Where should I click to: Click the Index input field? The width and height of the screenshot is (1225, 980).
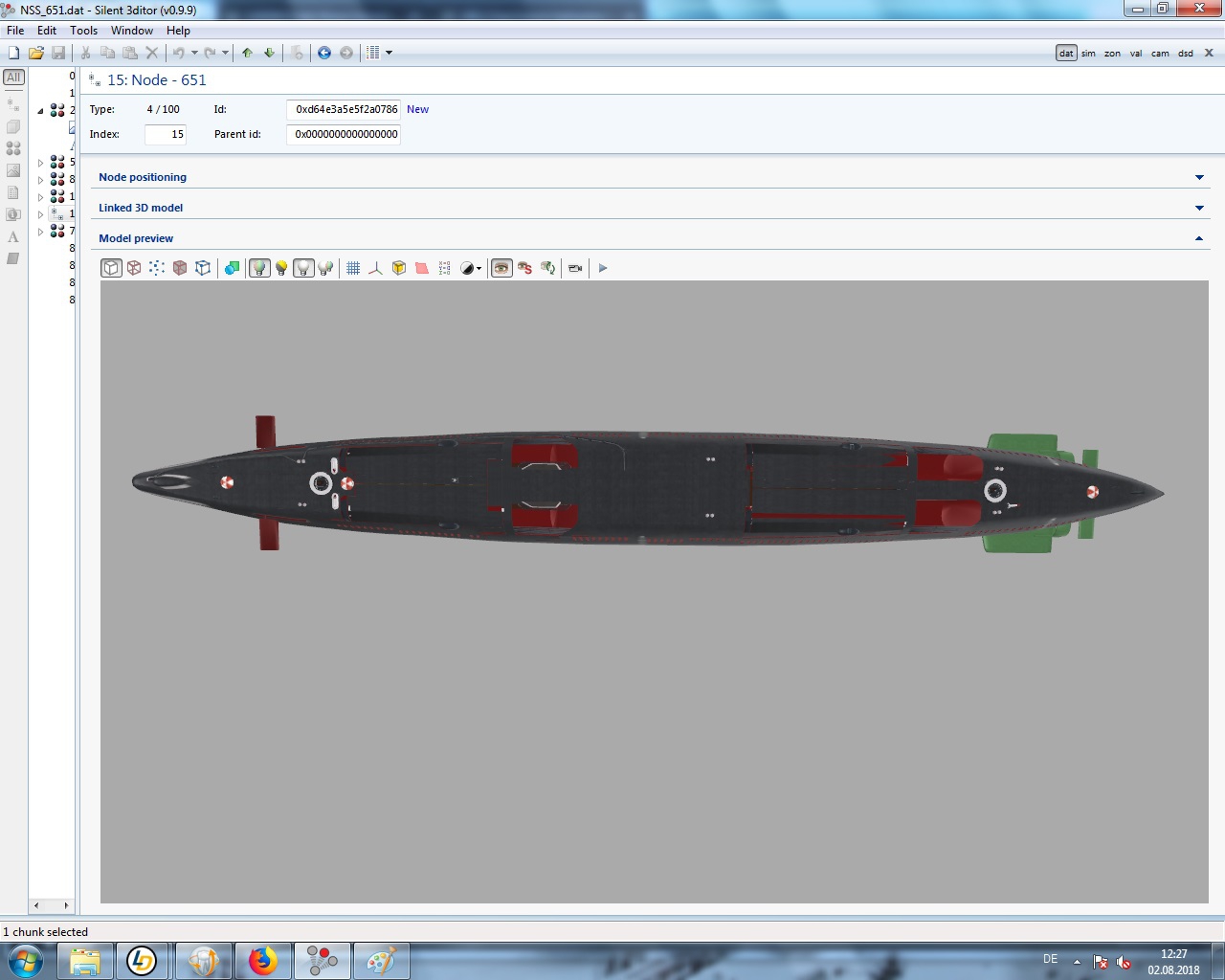166,135
